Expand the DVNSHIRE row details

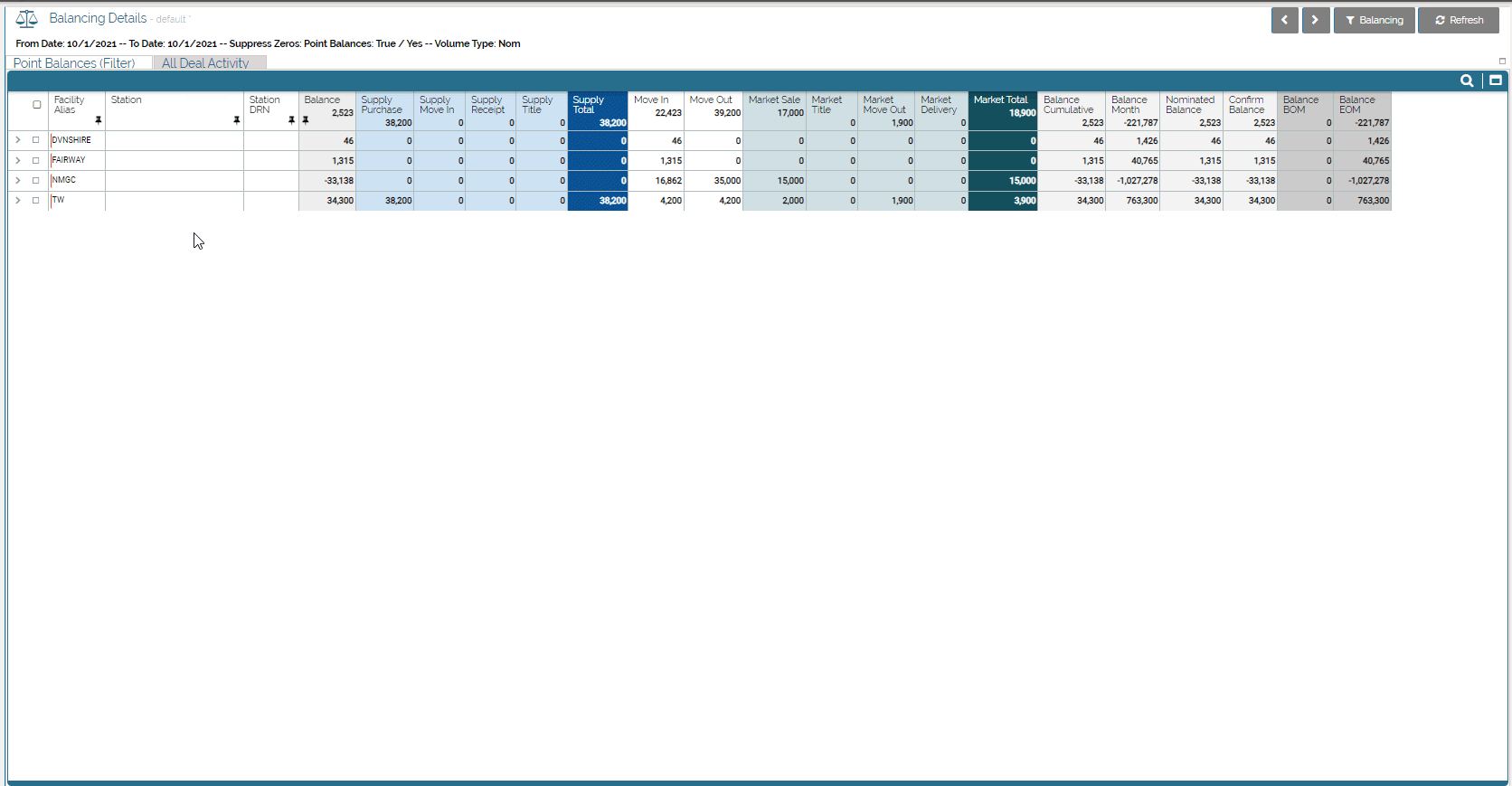17,140
